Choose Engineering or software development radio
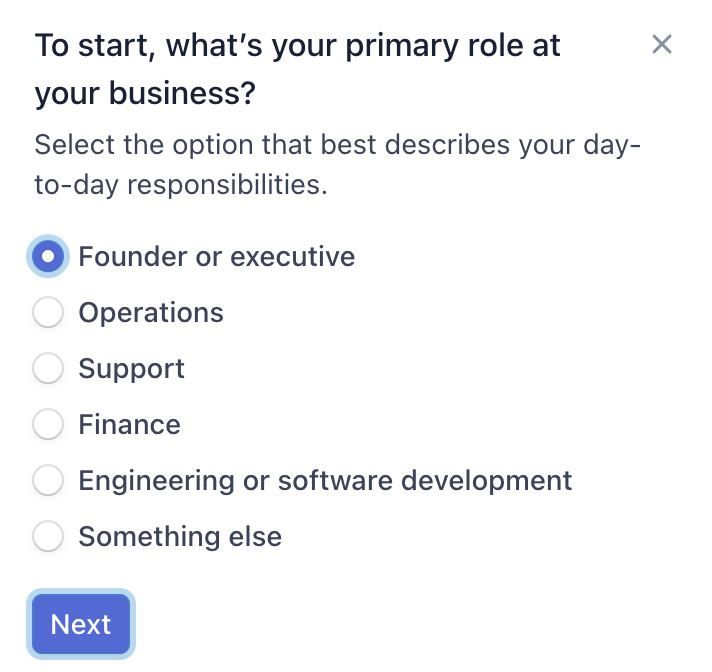This screenshot has height=672, width=712. pos(48,480)
